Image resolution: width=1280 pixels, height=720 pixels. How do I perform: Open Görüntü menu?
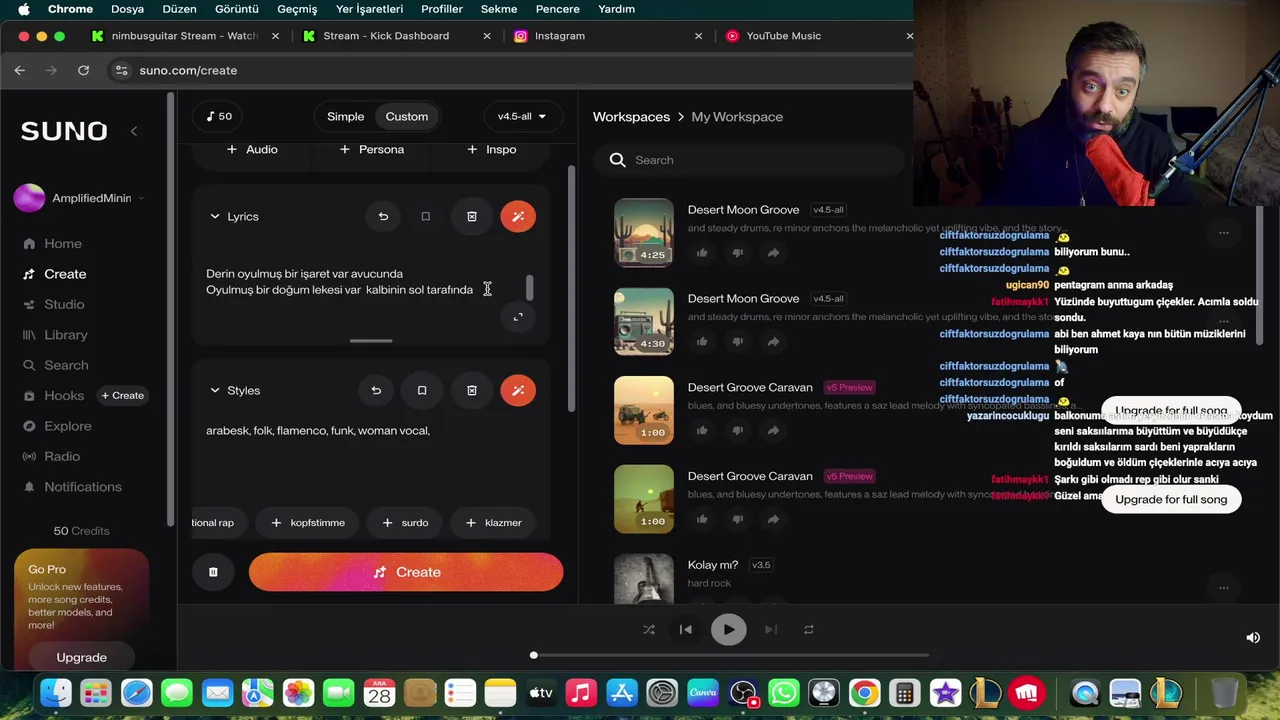coord(237,9)
